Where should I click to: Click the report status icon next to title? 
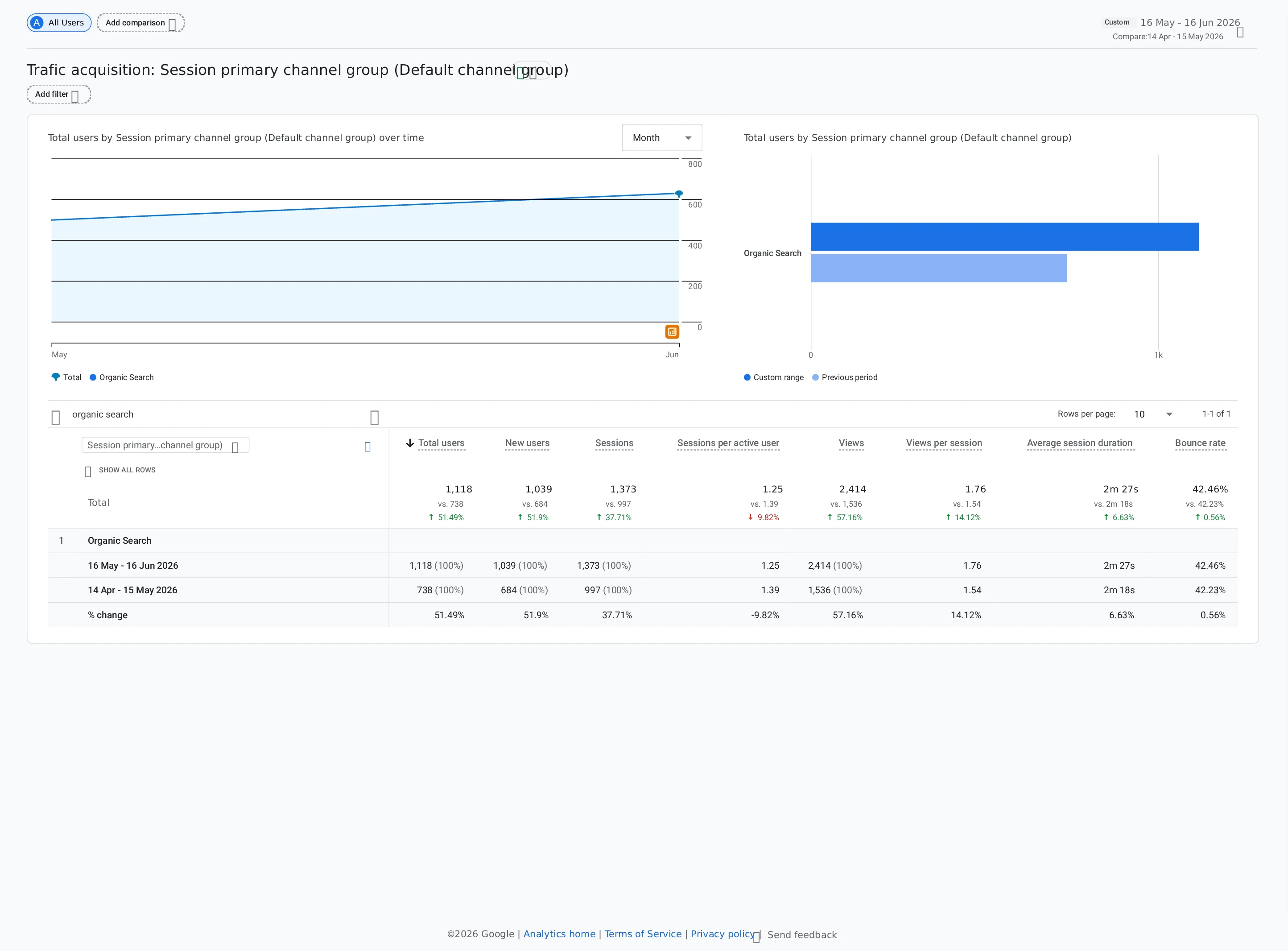521,73
